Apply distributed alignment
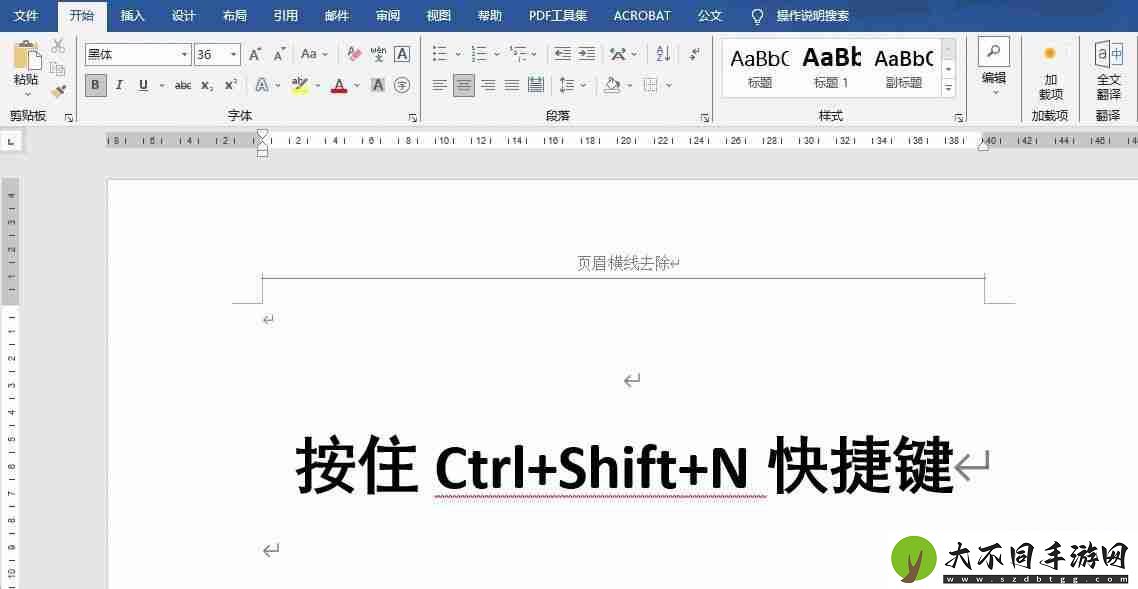This screenshot has width=1138, height=589. (536, 85)
